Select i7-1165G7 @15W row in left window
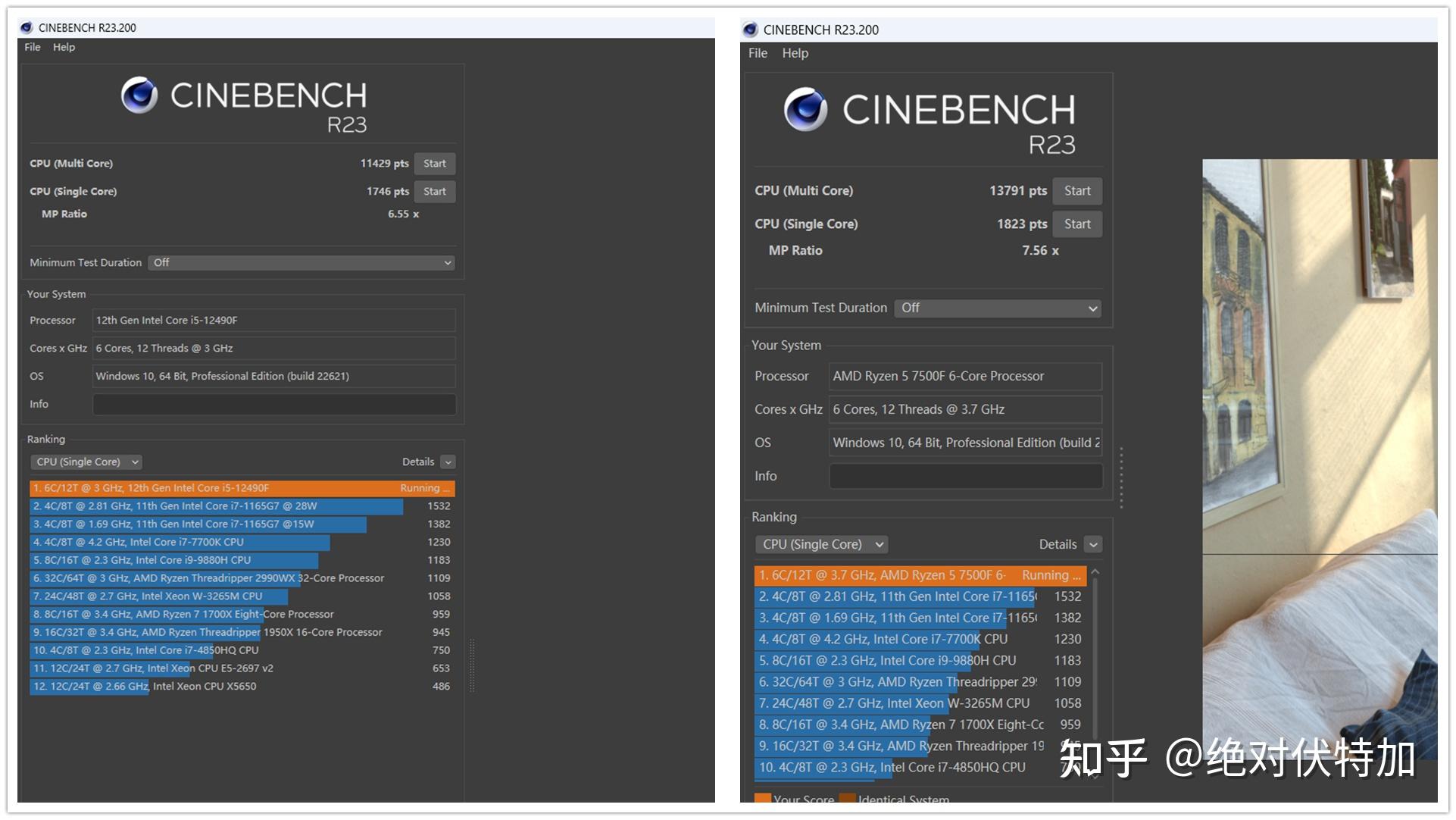1456x820 pixels. pos(242,524)
